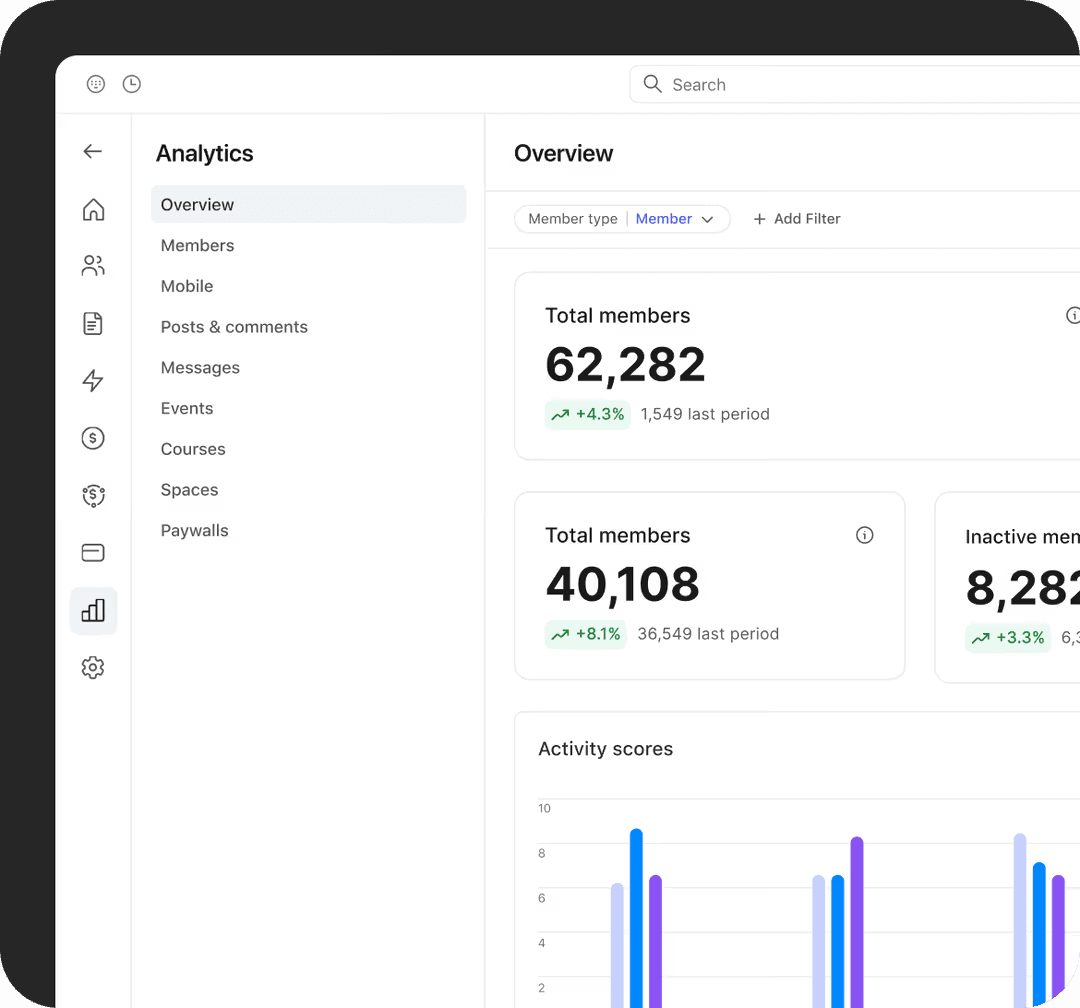Open Posts & comments analytics
Image resolution: width=1080 pixels, height=1008 pixels.
[234, 327]
